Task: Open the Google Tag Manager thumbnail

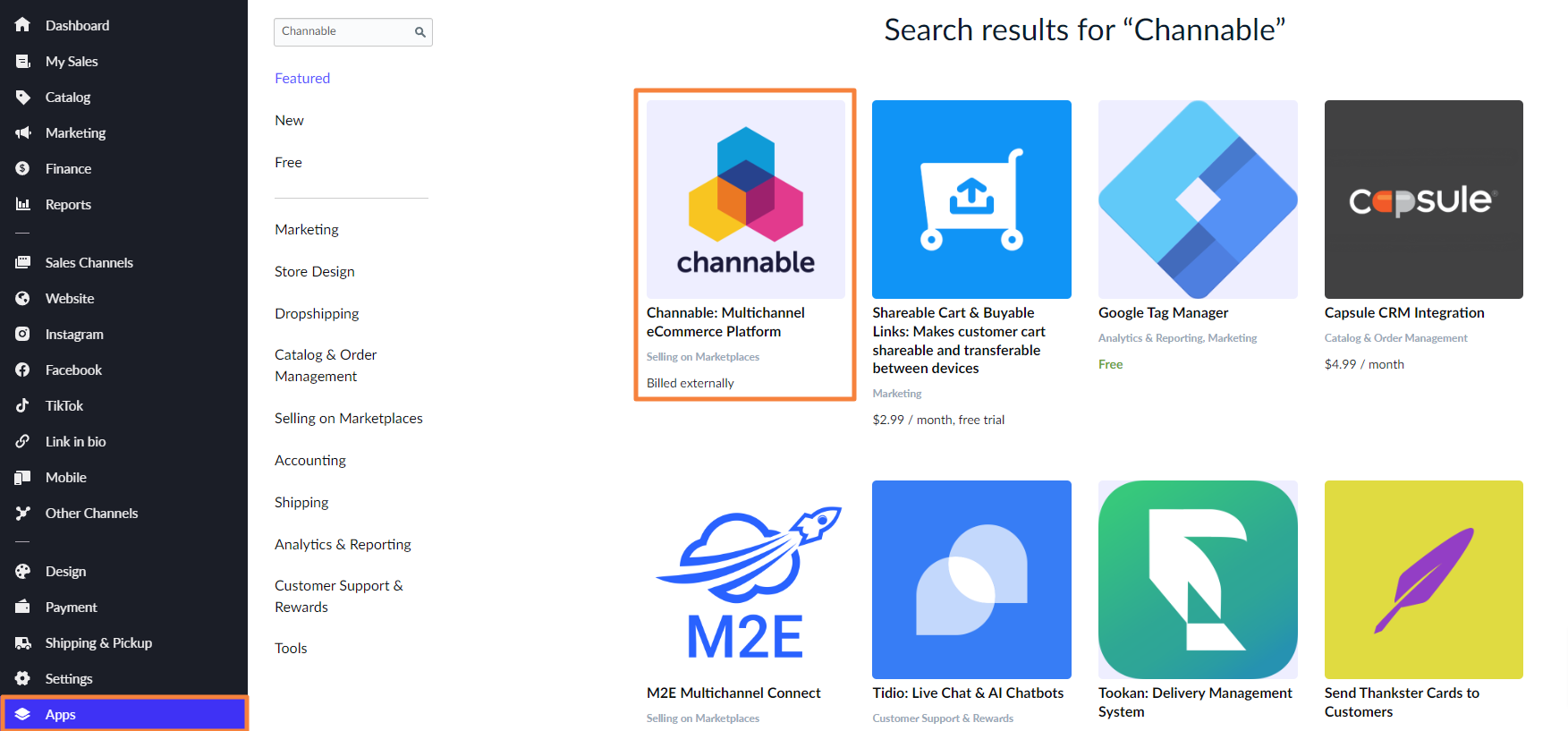Action: click(1198, 200)
